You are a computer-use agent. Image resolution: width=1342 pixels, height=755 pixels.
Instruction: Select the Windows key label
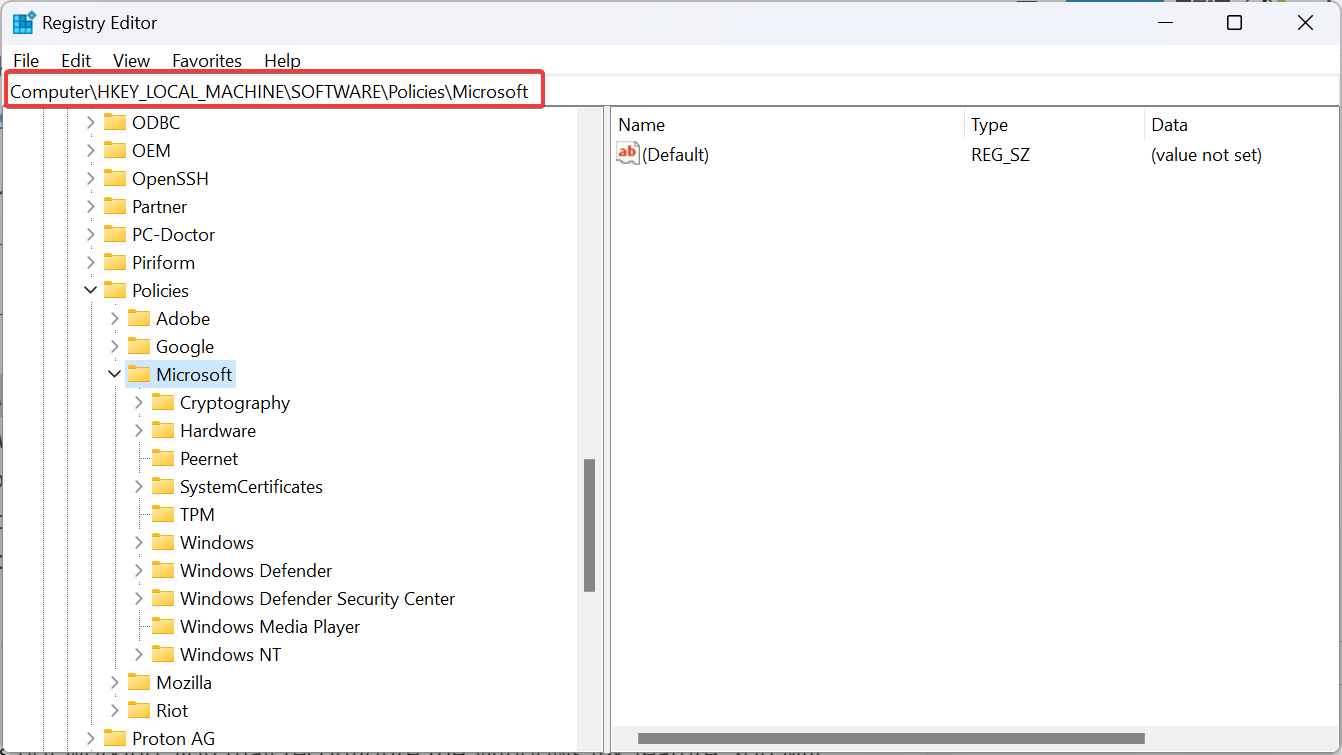click(217, 542)
